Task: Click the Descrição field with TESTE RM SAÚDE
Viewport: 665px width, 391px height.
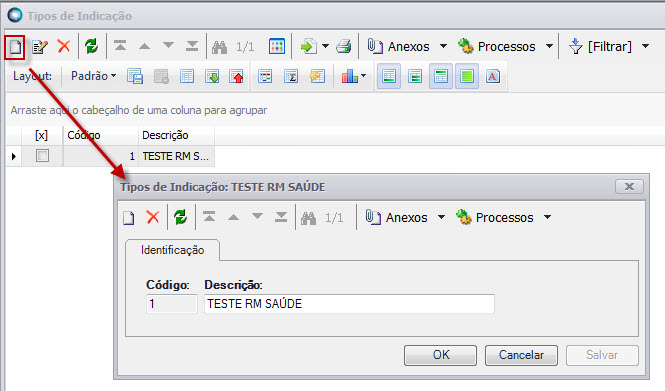Action: pyautogui.click(x=349, y=304)
